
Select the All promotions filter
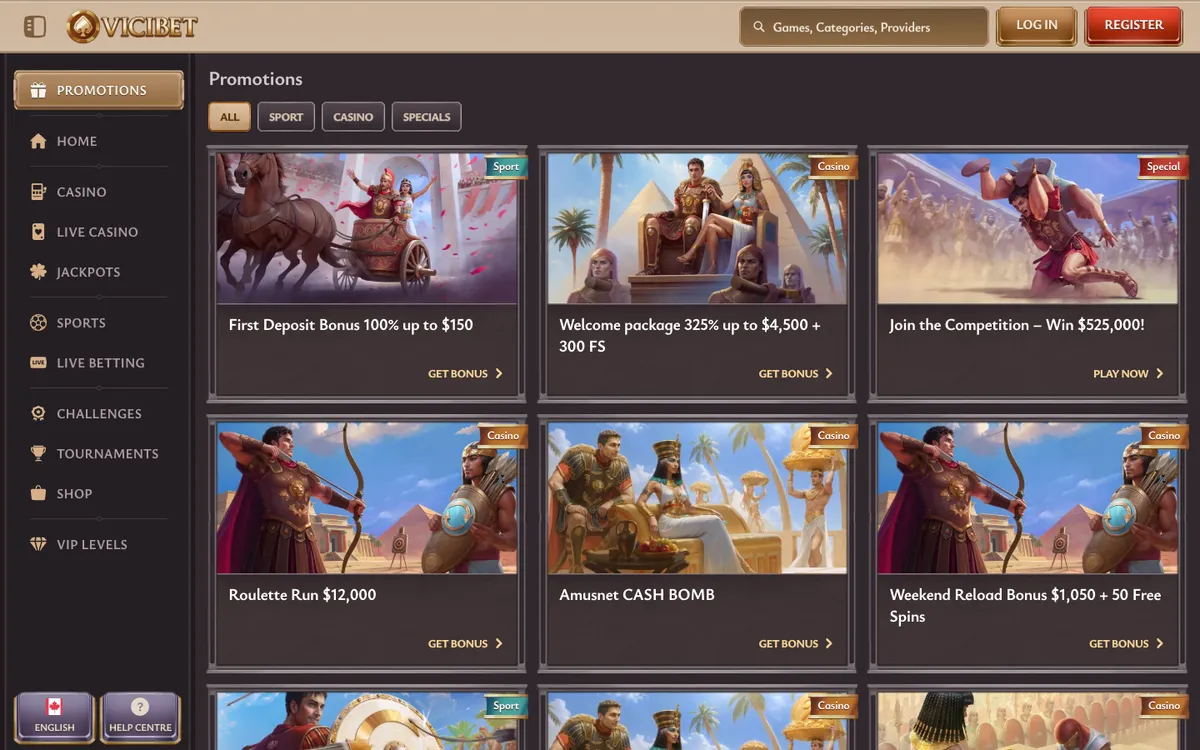pos(230,117)
